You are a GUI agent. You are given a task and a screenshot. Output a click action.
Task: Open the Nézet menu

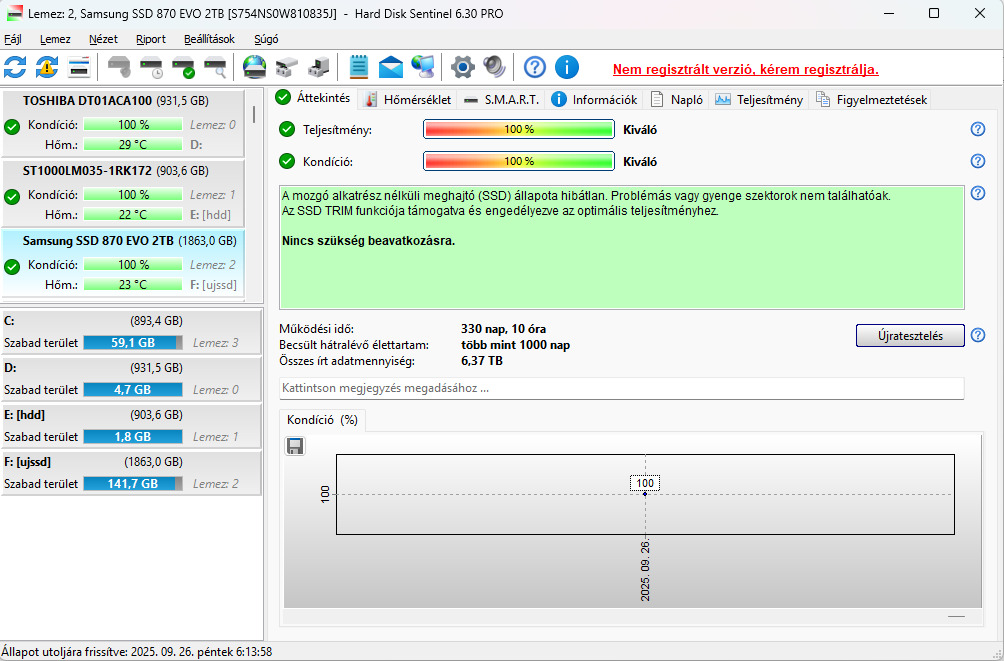103,39
